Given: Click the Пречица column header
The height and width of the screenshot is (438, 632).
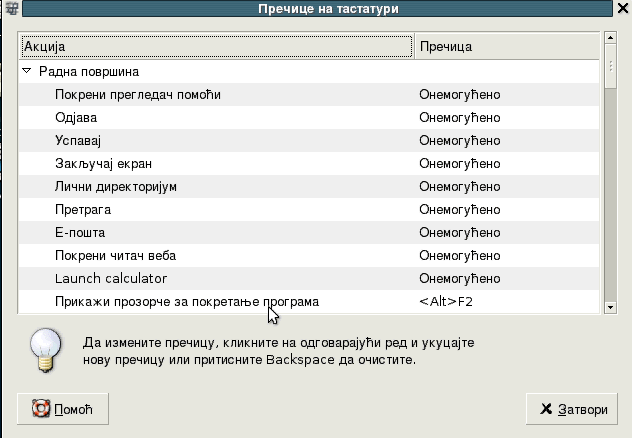Looking at the screenshot, I should pyautogui.click(x=507, y=46).
